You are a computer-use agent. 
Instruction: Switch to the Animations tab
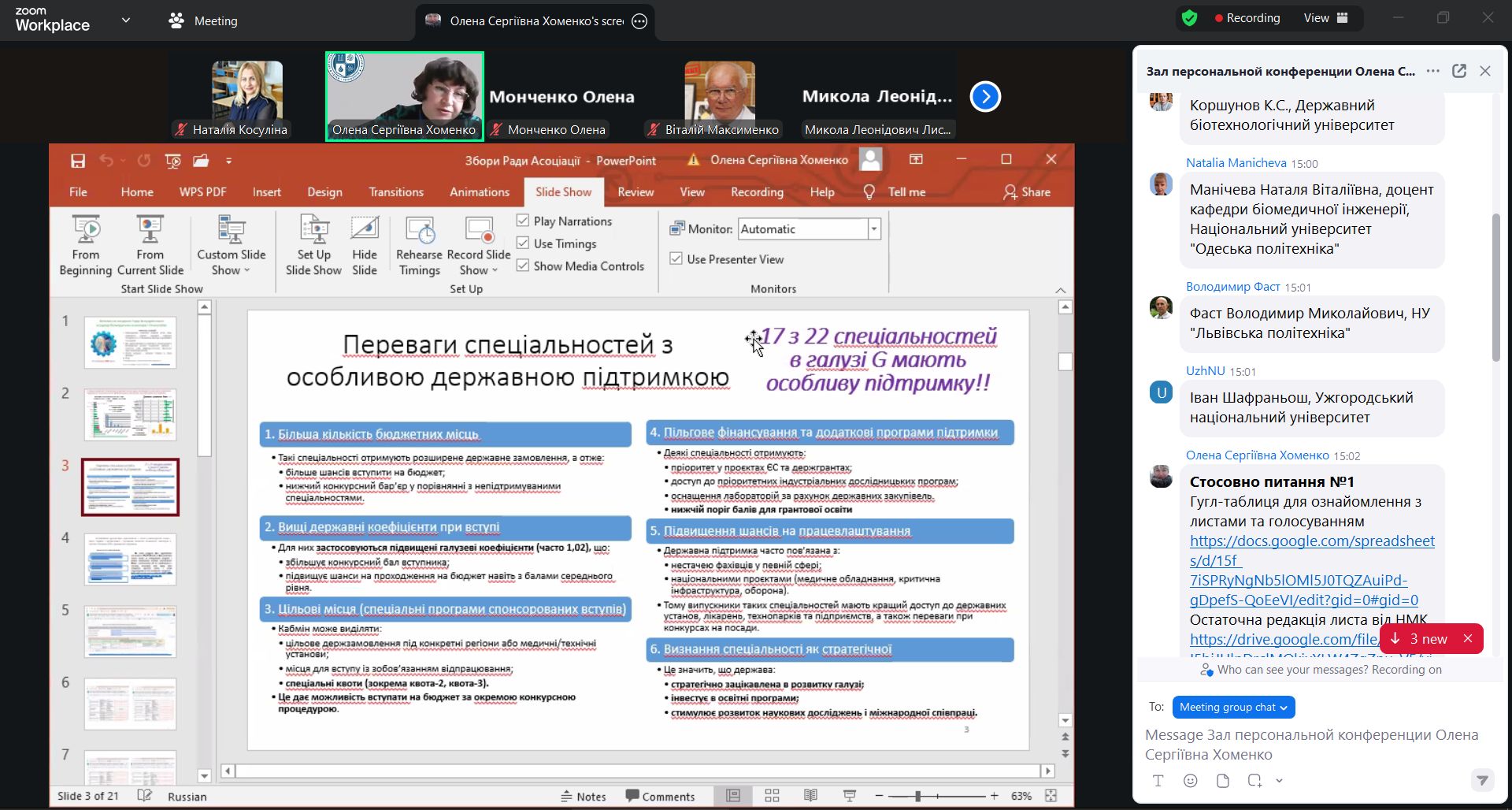pos(479,192)
